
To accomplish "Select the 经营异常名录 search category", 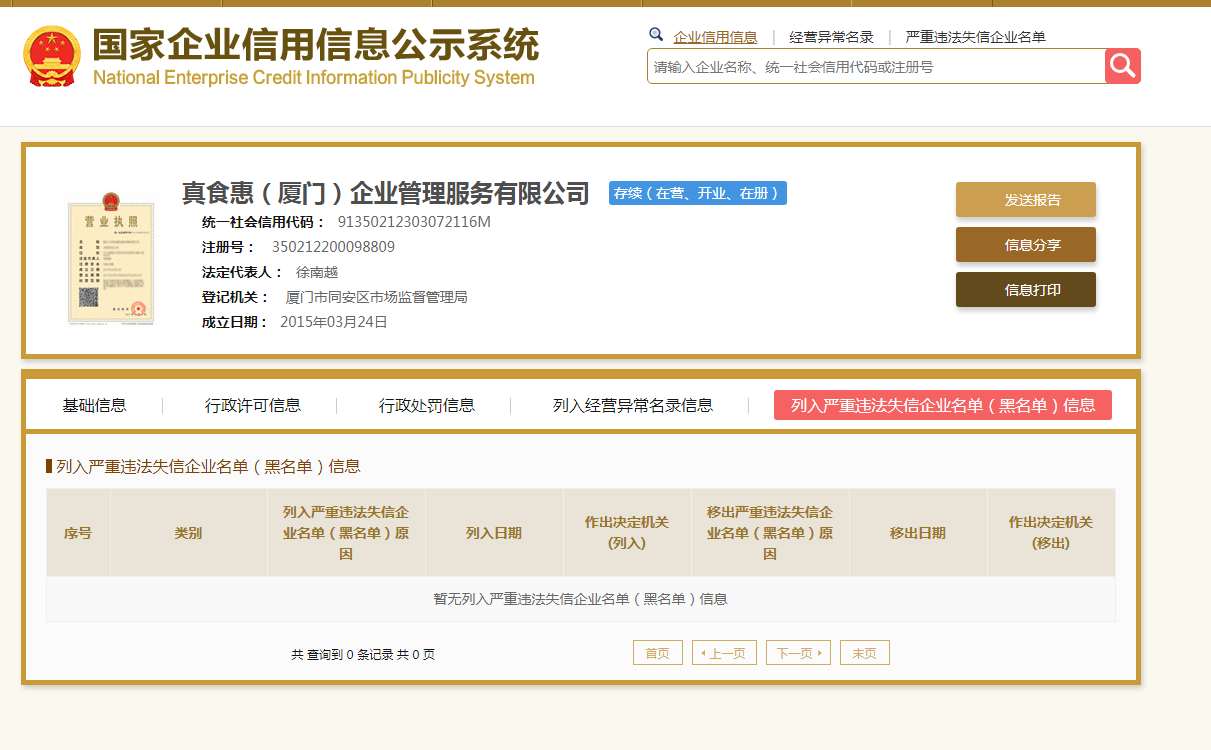I will click(x=831, y=37).
